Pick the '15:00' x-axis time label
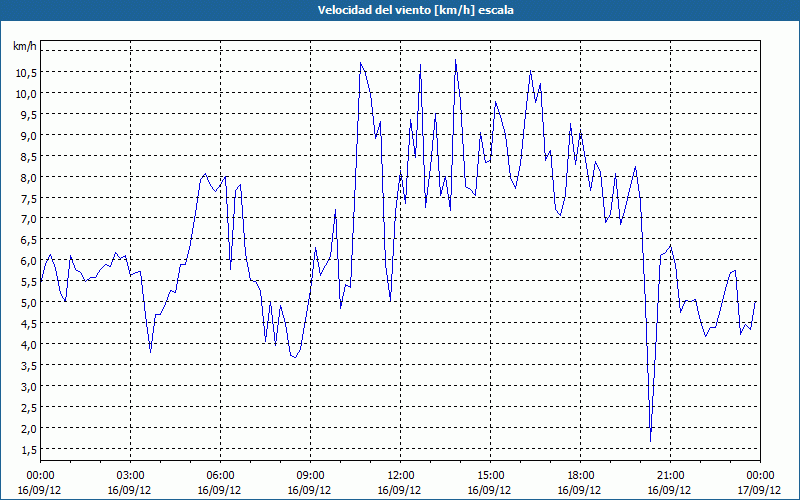Screen dimensions: 800x500 [490, 476]
